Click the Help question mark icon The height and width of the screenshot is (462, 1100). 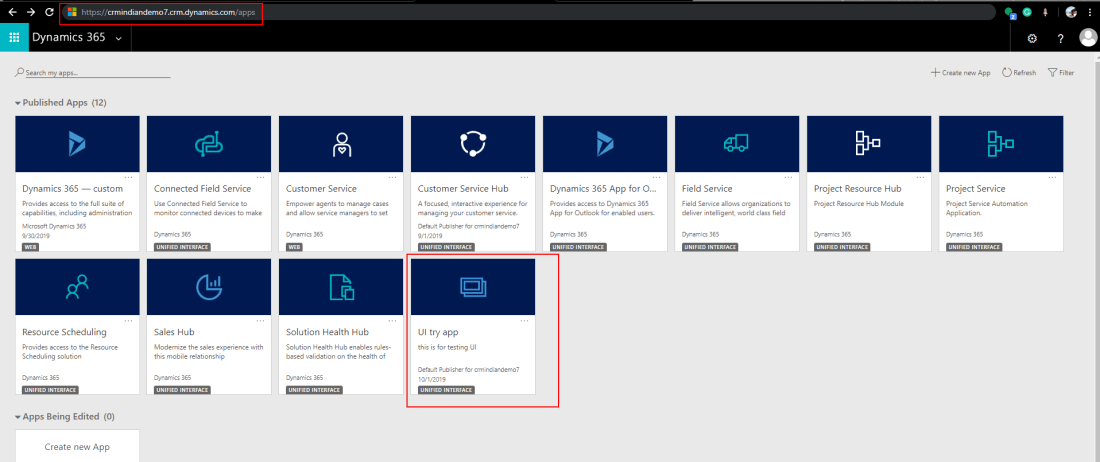tap(1060, 38)
